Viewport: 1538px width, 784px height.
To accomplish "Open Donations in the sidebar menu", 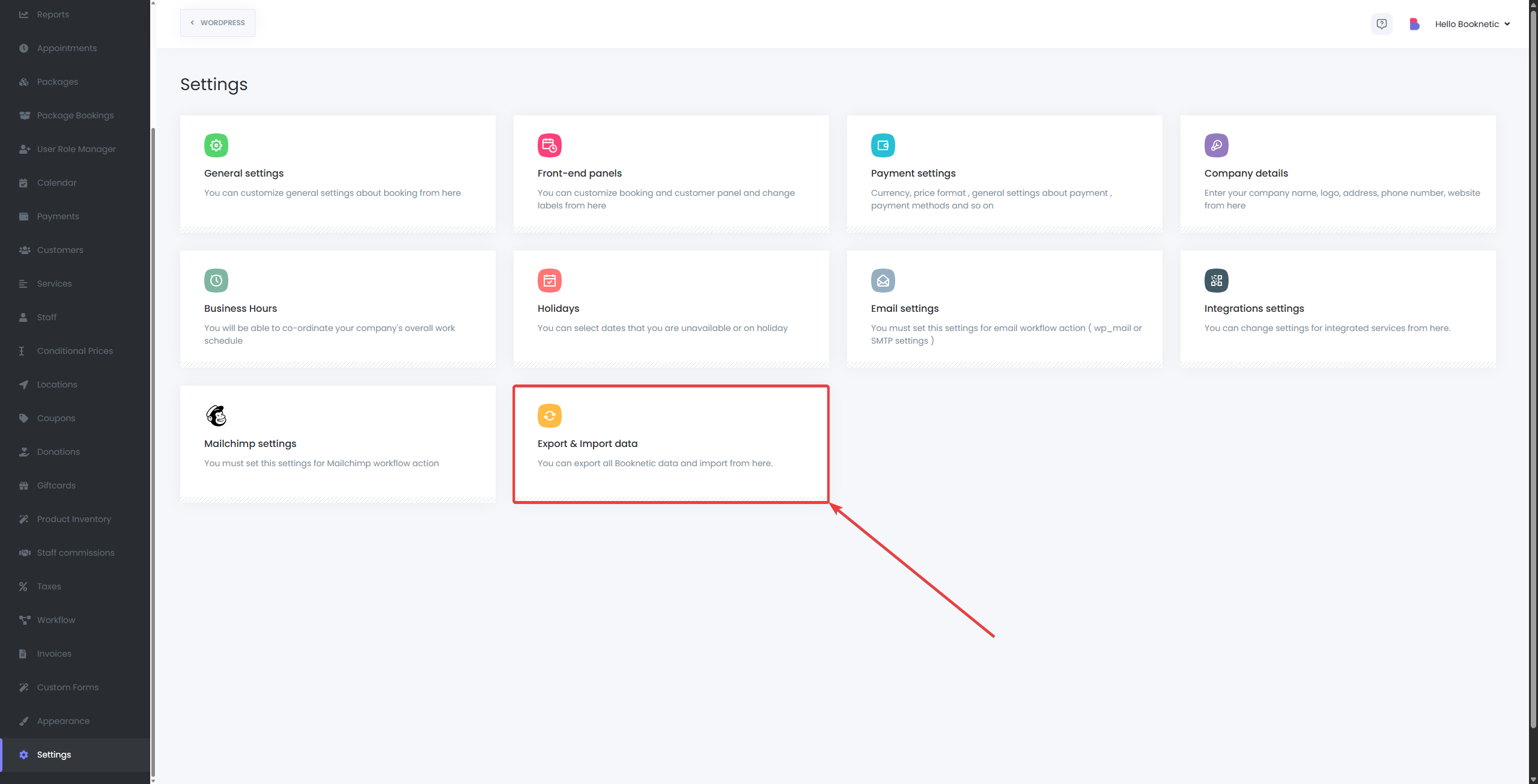I will (x=75, y=452).
